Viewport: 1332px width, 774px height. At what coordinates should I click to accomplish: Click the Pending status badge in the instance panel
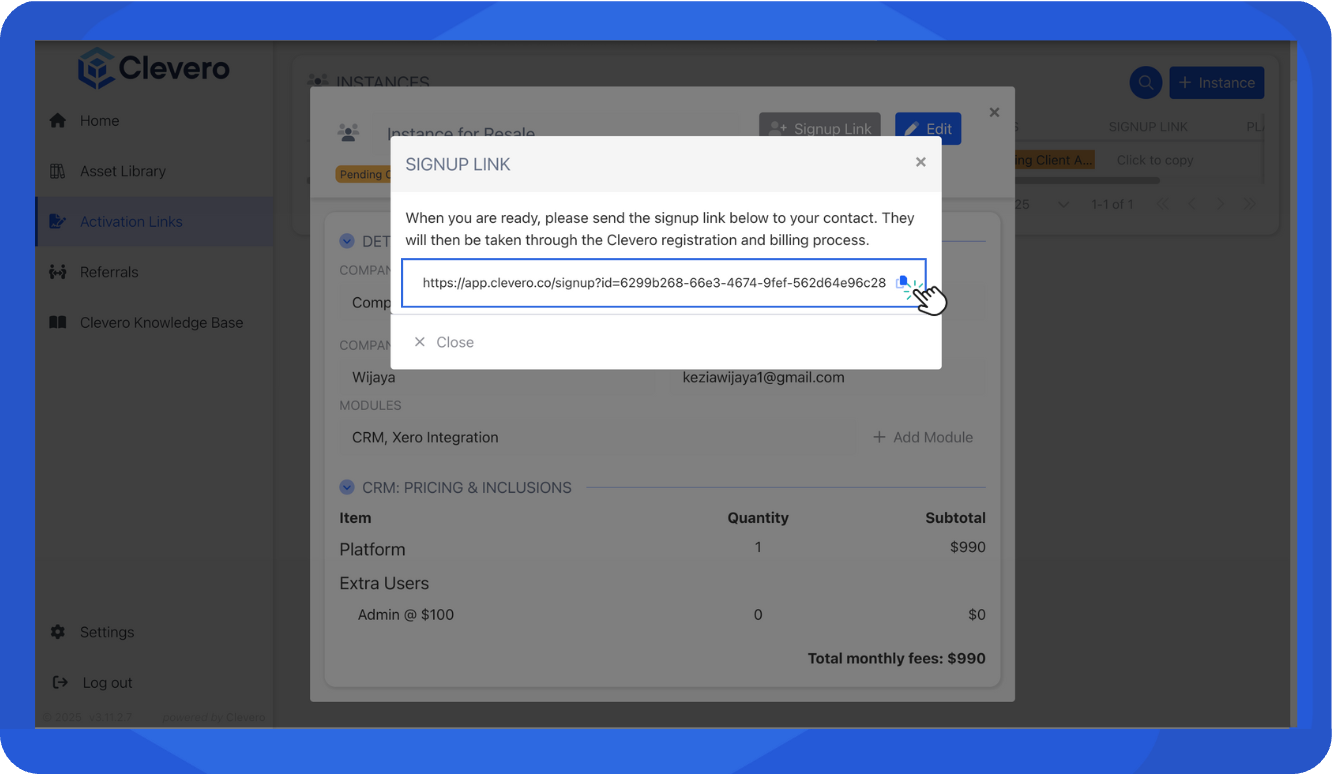pos(363,174)
